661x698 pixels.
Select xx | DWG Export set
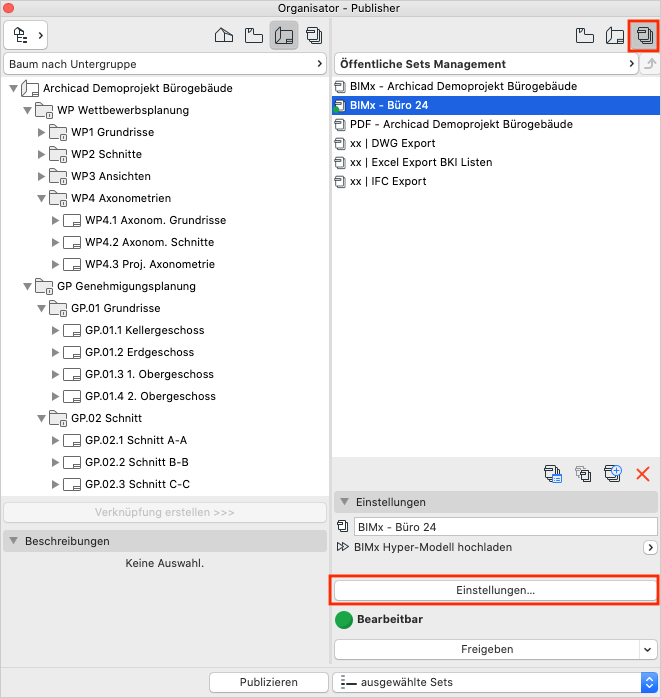pos(496,143)
